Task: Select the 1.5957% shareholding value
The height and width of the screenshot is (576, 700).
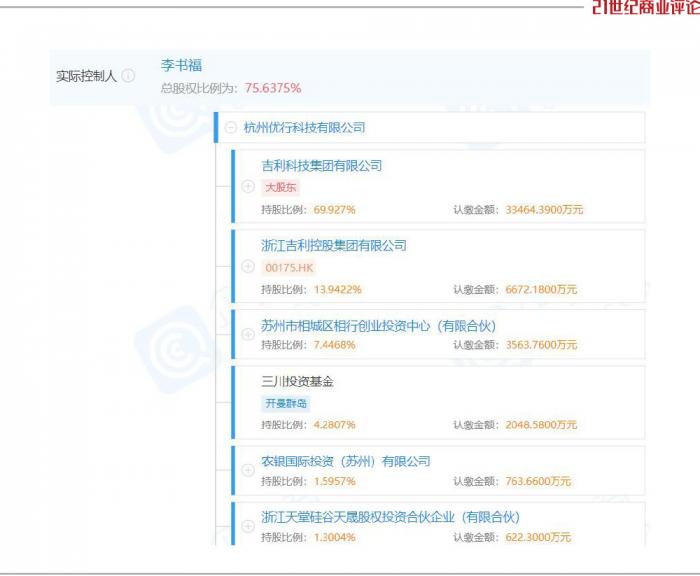Action: click(x=334, y=481)
